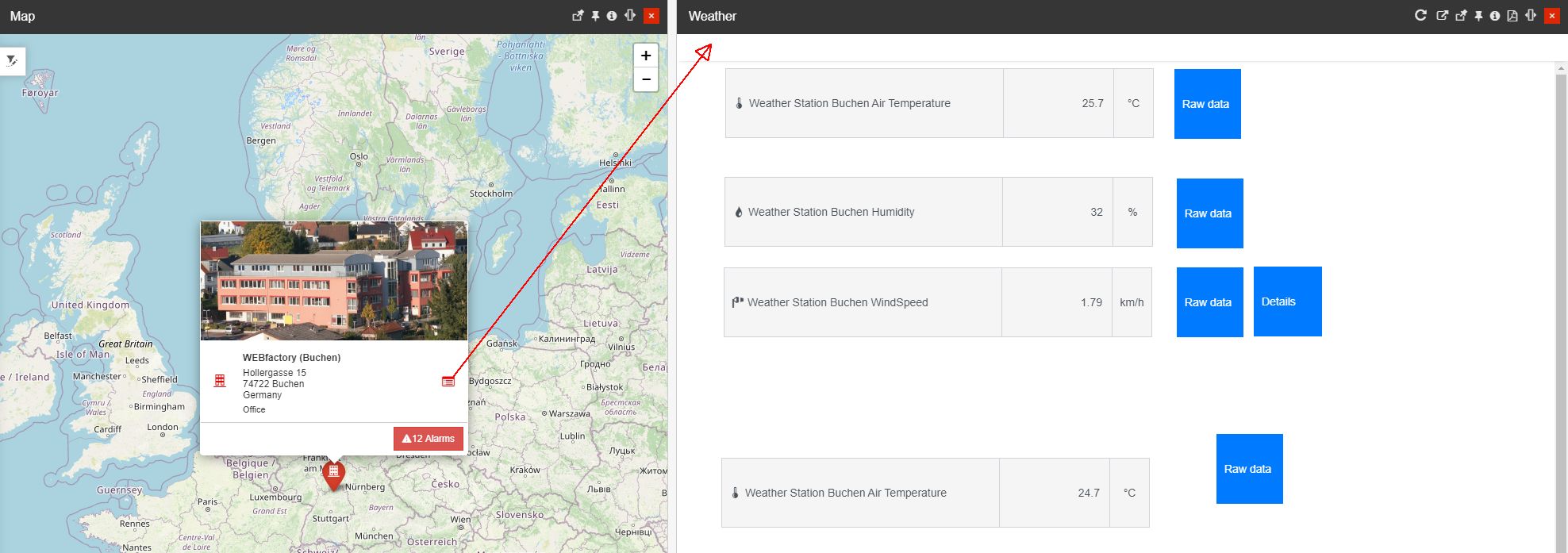This screenshot has width=1568, height=553.
Task: Show Map panel info
Action: tap(612, 16)
